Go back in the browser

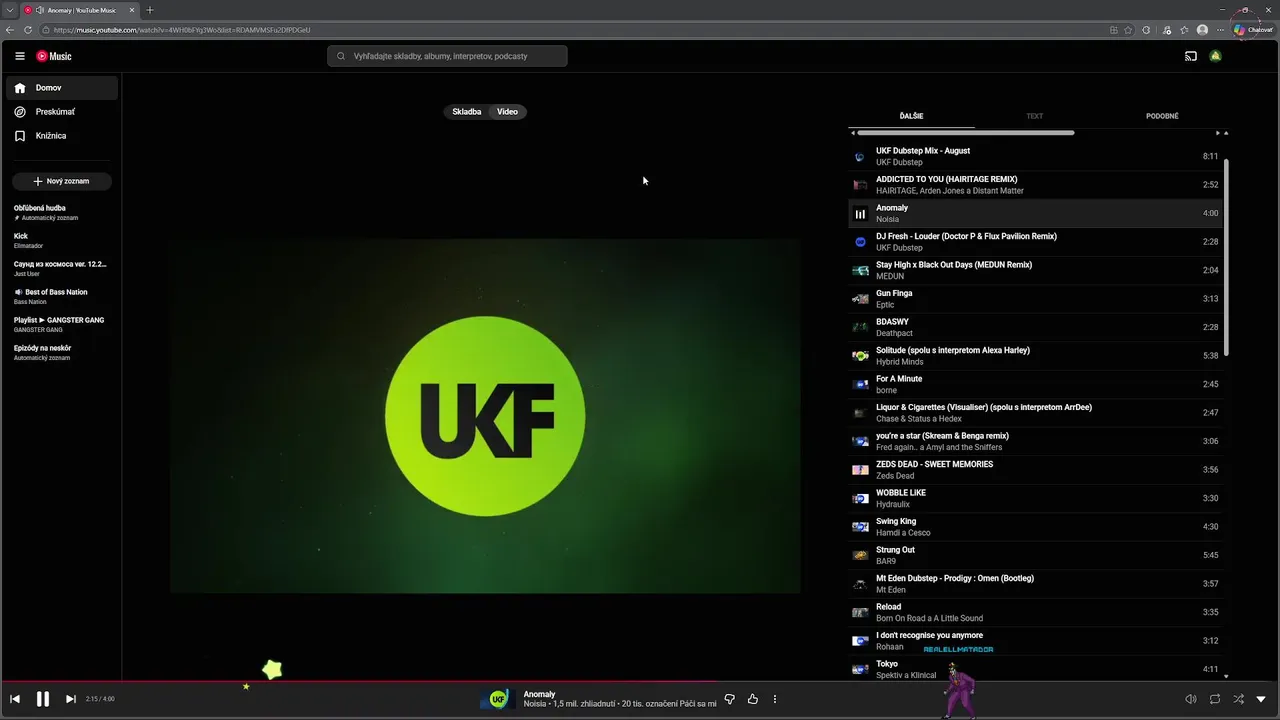pos(10,30)
